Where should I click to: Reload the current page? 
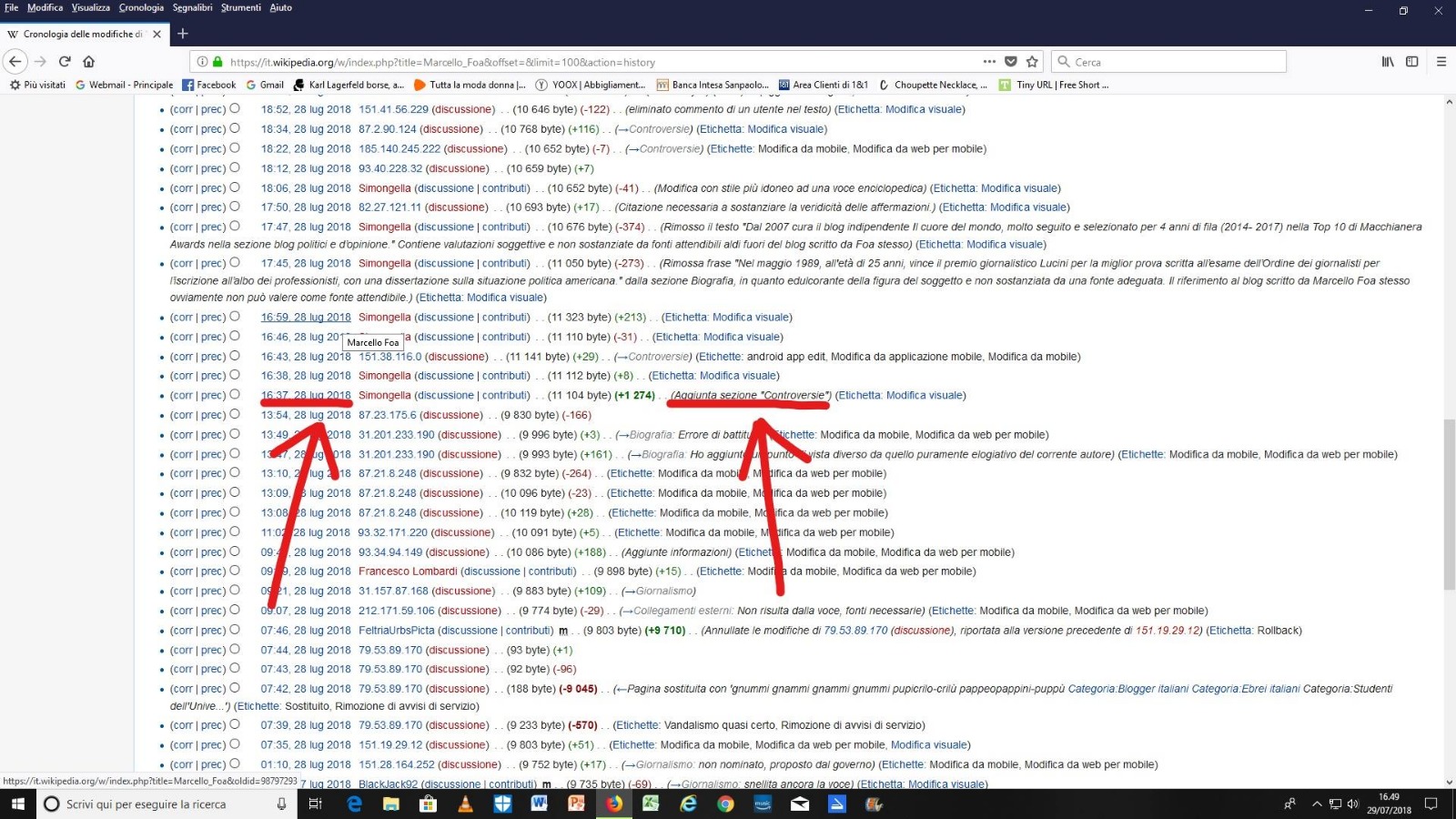[65, 62]
